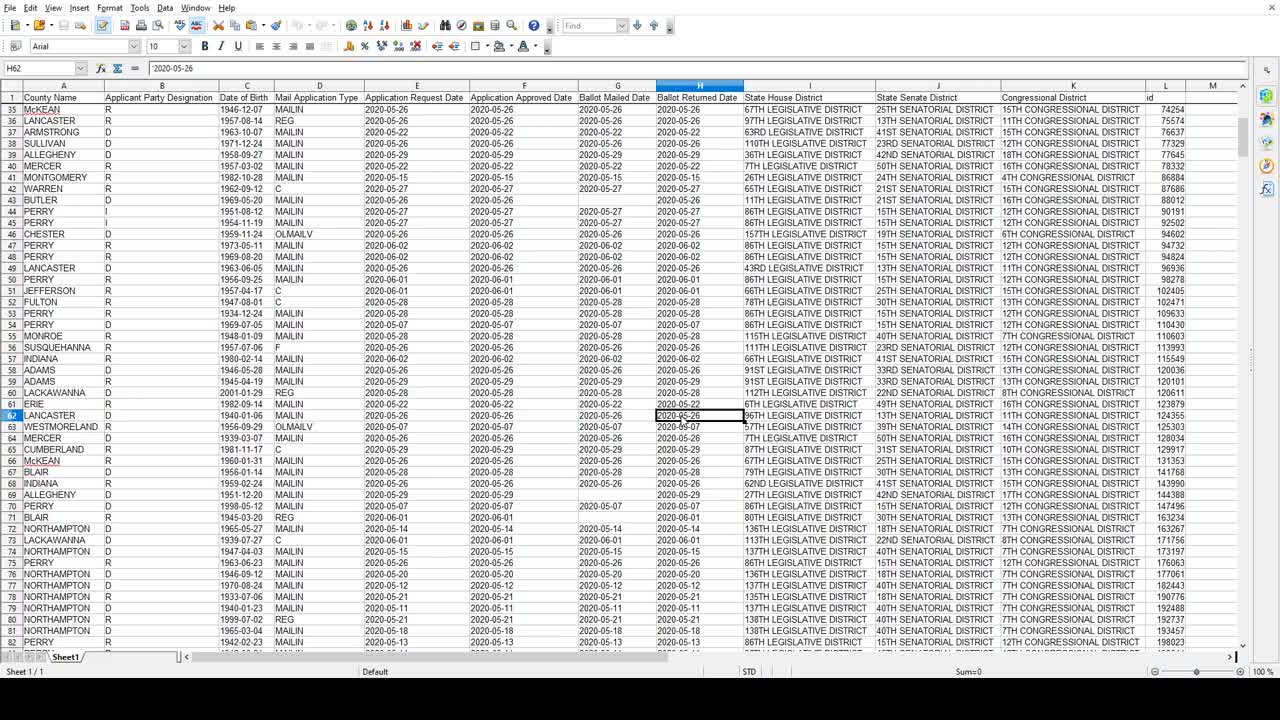Click the New document icon
The width and height of the screenshot is (1280, 720).
pyautogui.click(x=14, y=25)
